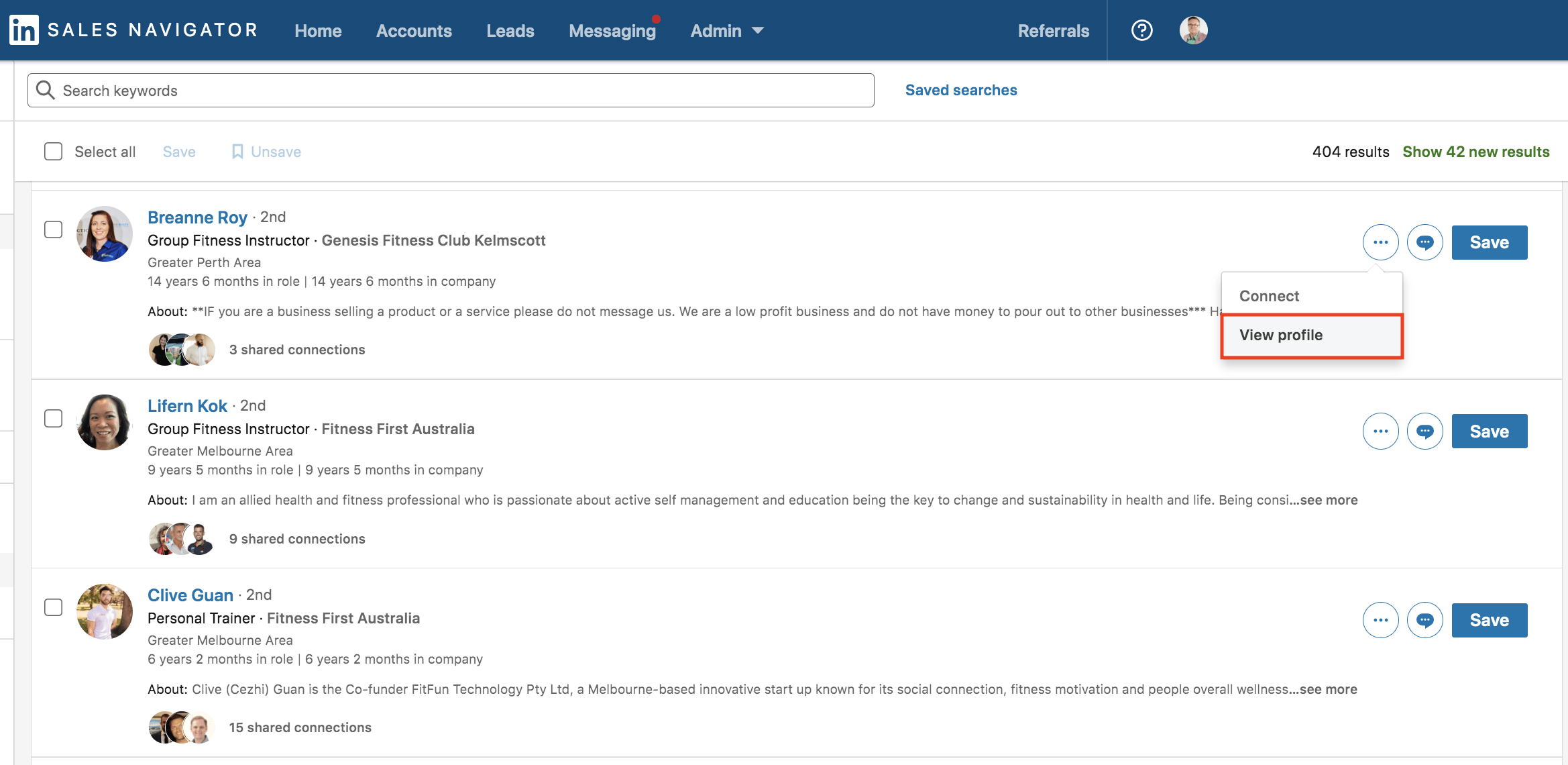View Breanne Roy's 3 shared connections
Screen dimensions: 1568x765
coord(297,350)
